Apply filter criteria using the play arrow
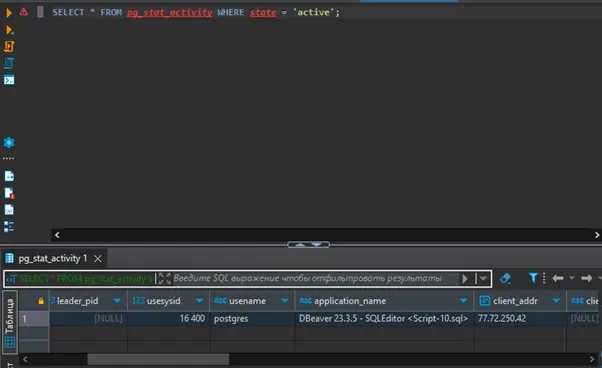 coord(465,278)
